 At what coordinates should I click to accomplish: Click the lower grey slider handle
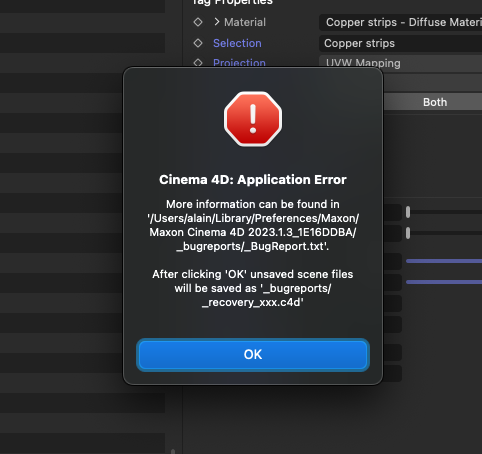[x=408, y=233]
